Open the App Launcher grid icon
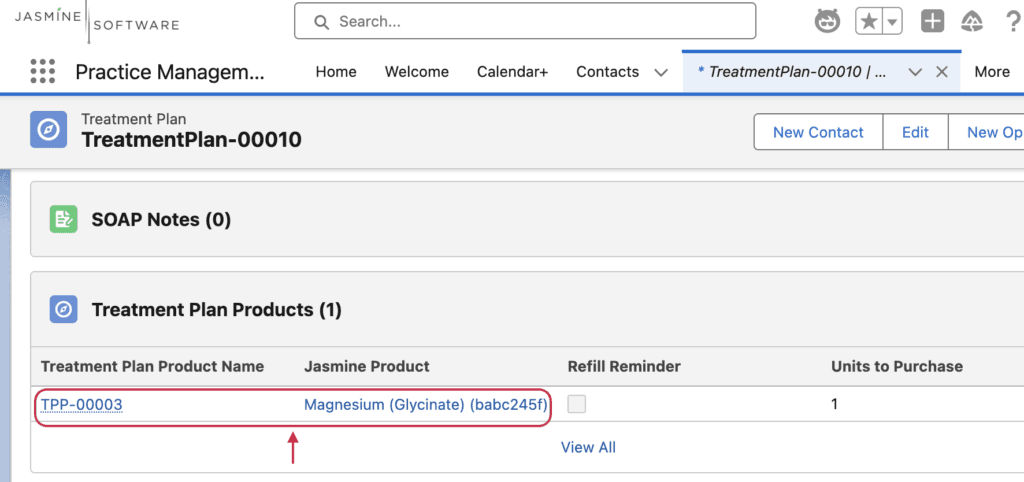 pos(43,71)
